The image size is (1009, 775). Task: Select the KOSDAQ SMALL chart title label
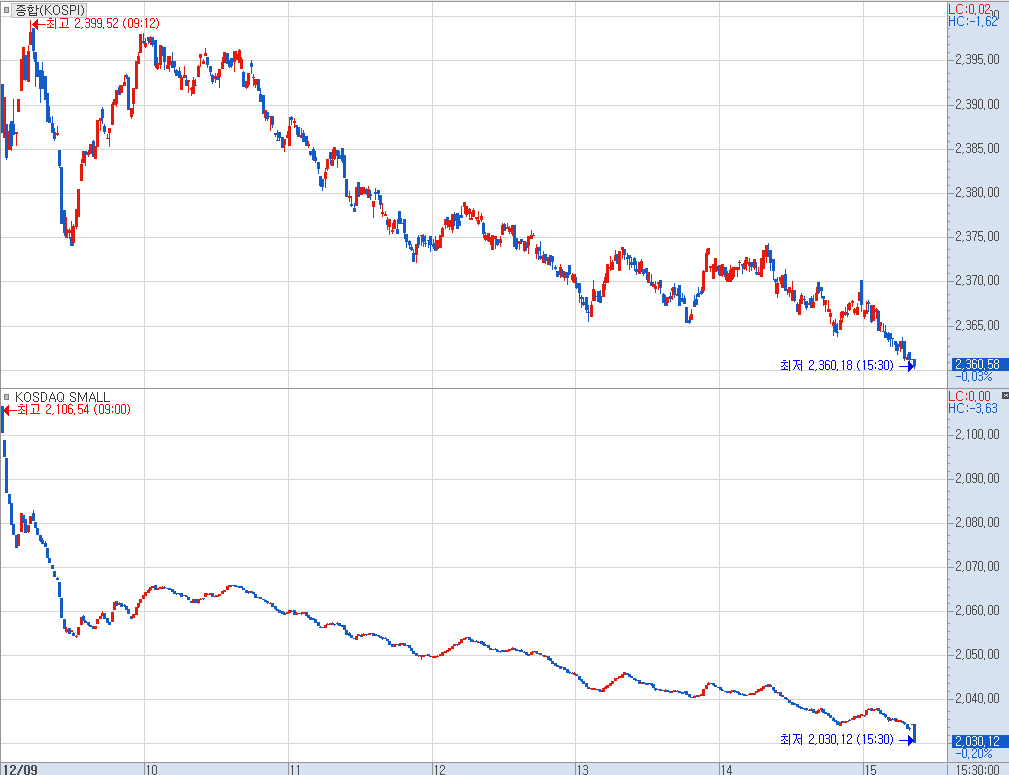(x=62, y=397)
